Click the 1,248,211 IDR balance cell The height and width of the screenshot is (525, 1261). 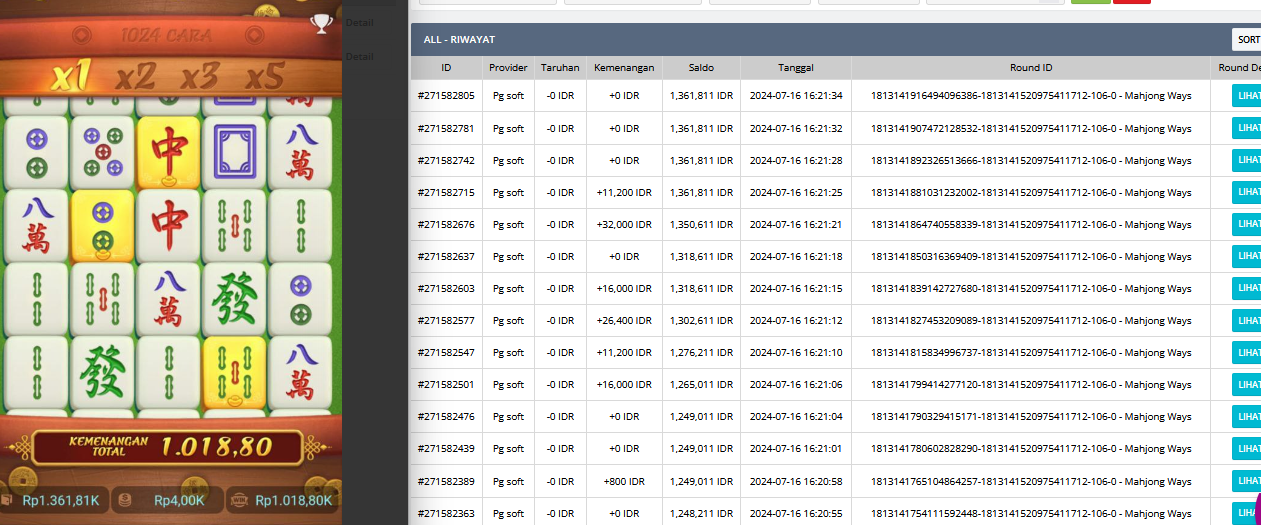(x=701, y=513)
